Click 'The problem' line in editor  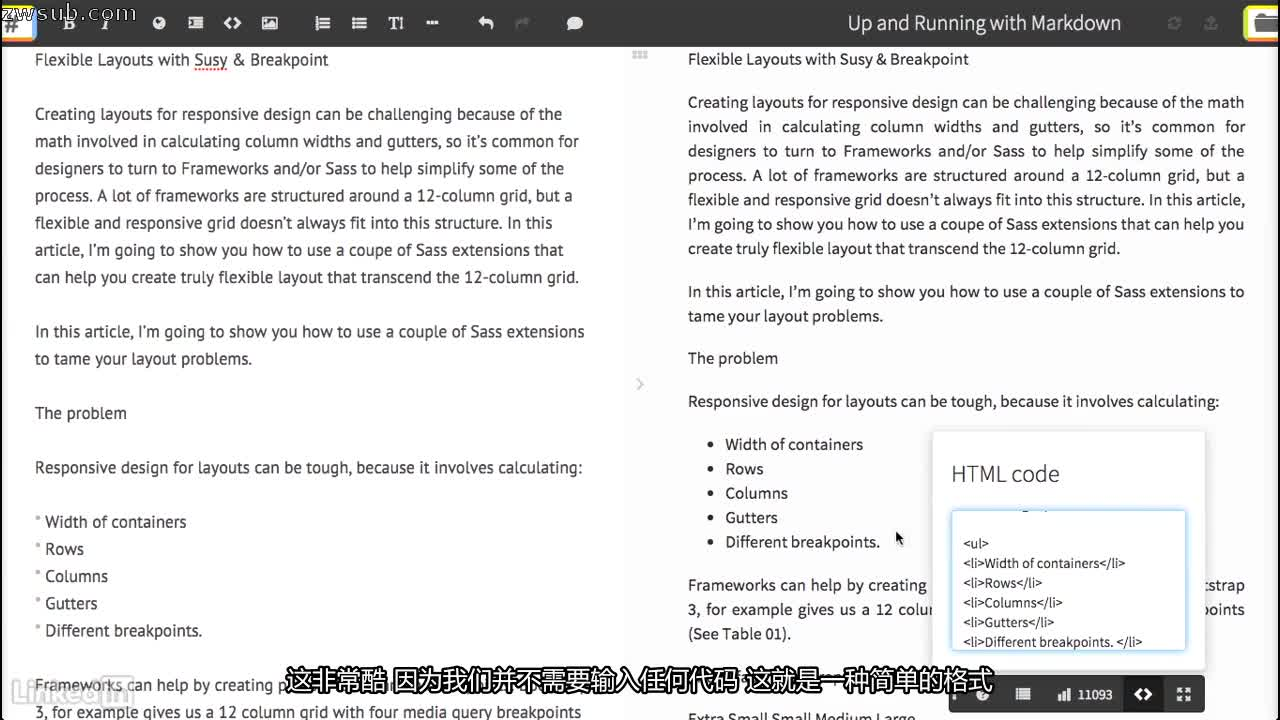point(81,413)
